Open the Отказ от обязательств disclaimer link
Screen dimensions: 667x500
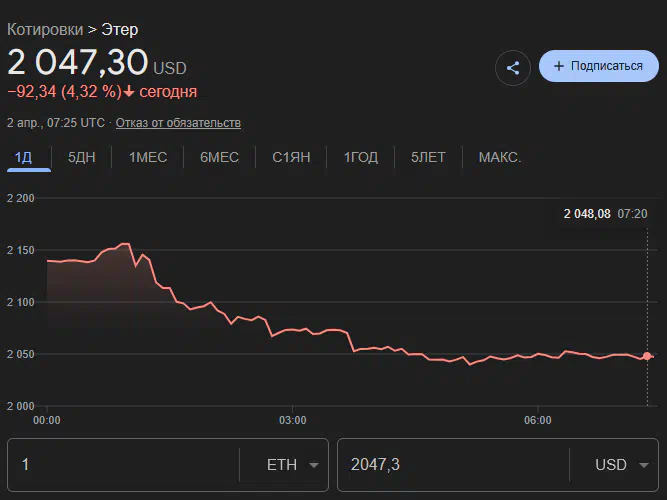pyautogui.click(x=178, y=123)
